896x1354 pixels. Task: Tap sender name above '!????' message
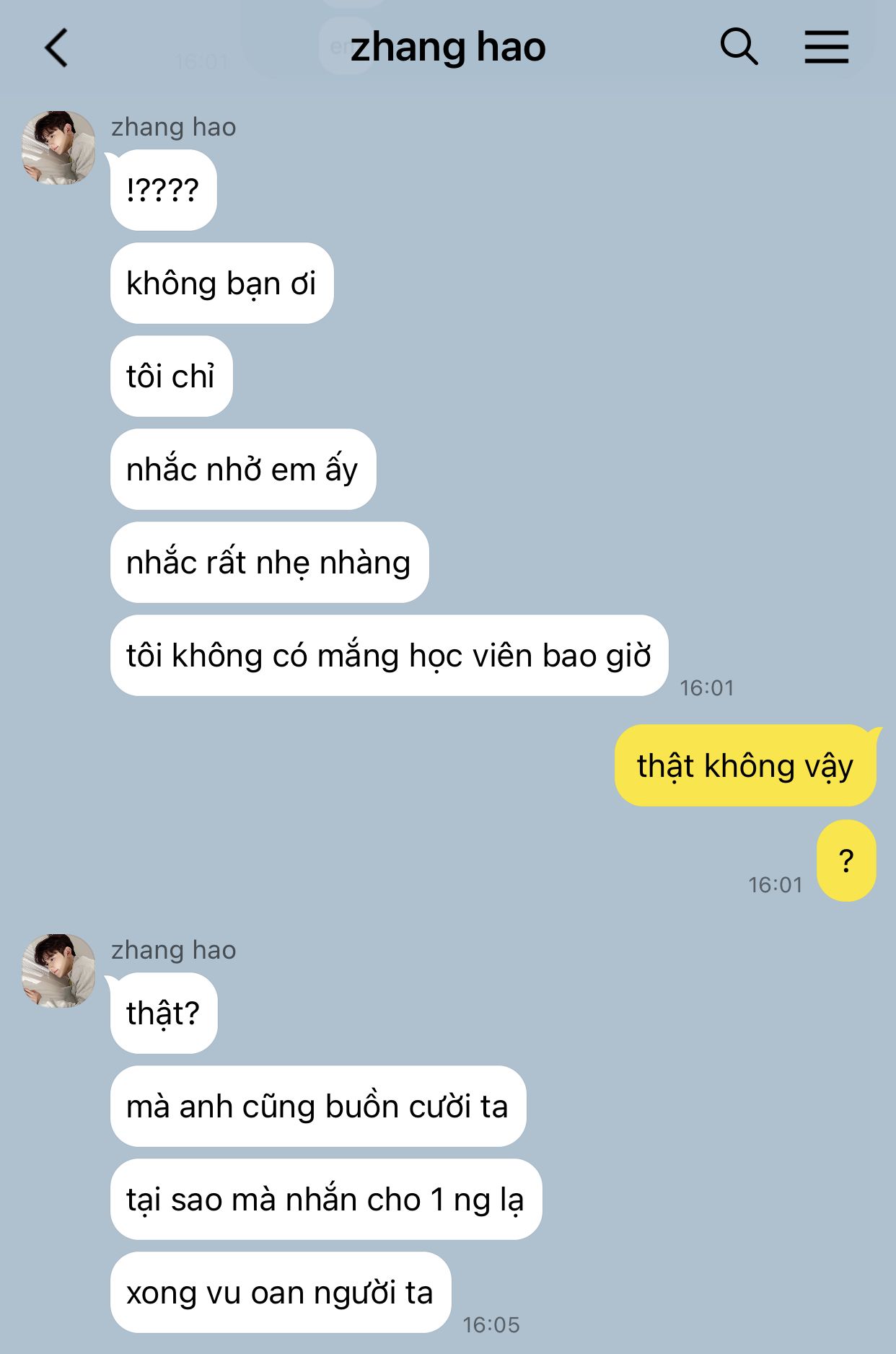pyautogui.click(x=173, y=127)
